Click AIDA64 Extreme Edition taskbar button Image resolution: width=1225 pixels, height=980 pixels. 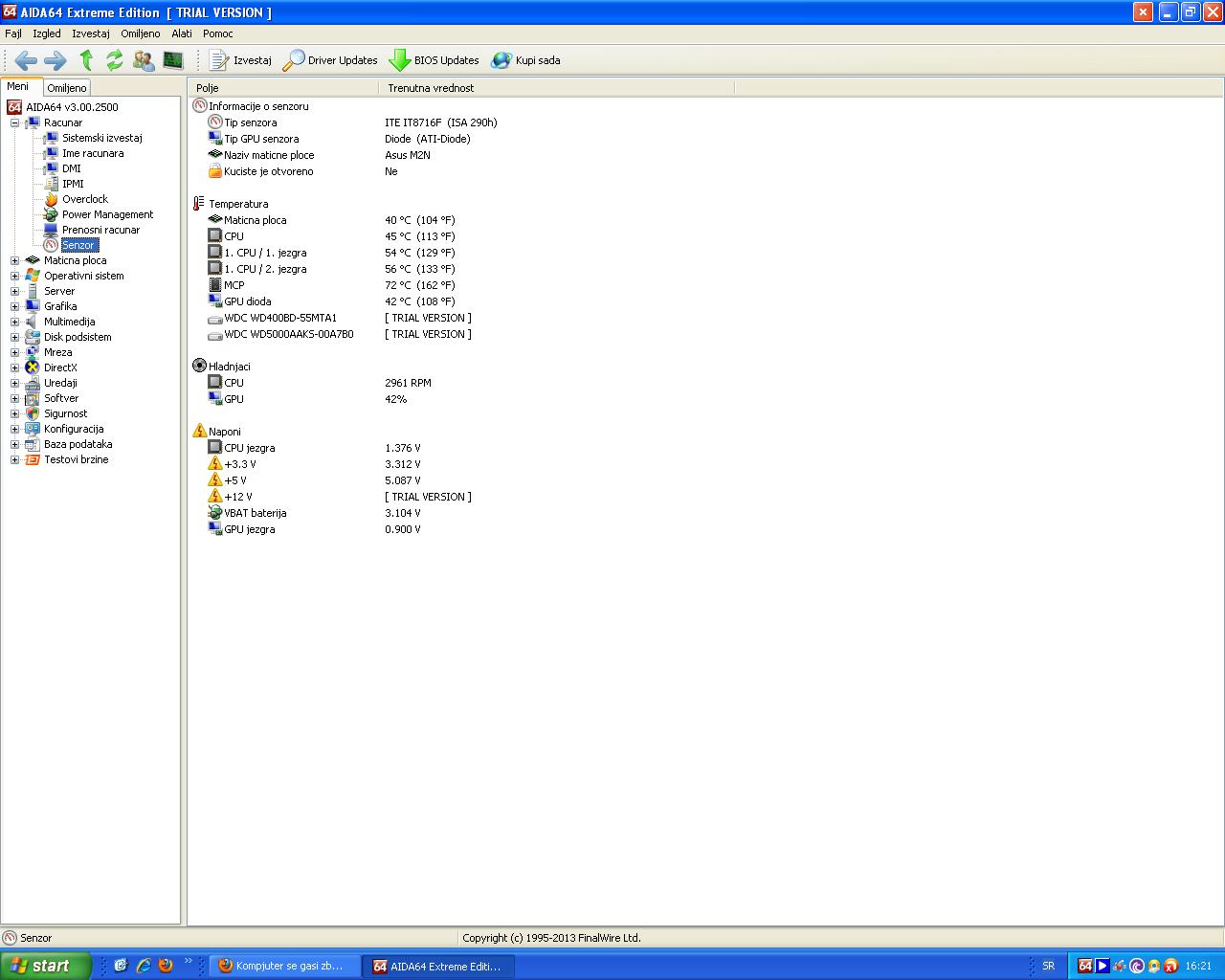coord(438,967)
